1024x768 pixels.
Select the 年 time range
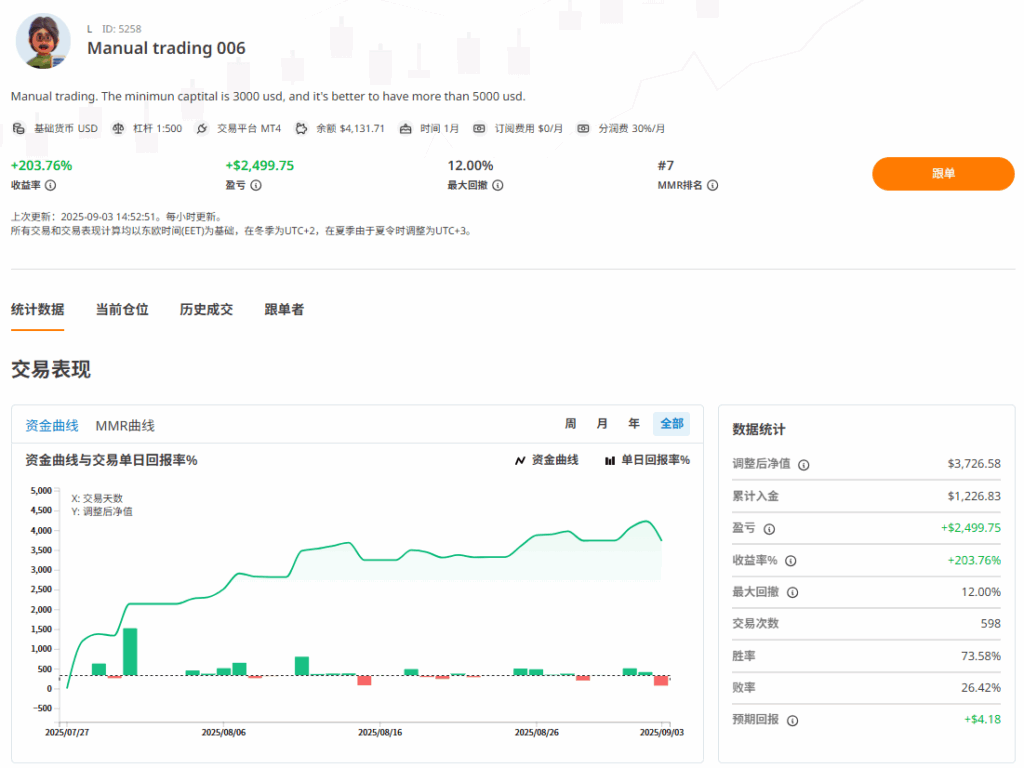(634, 424)
